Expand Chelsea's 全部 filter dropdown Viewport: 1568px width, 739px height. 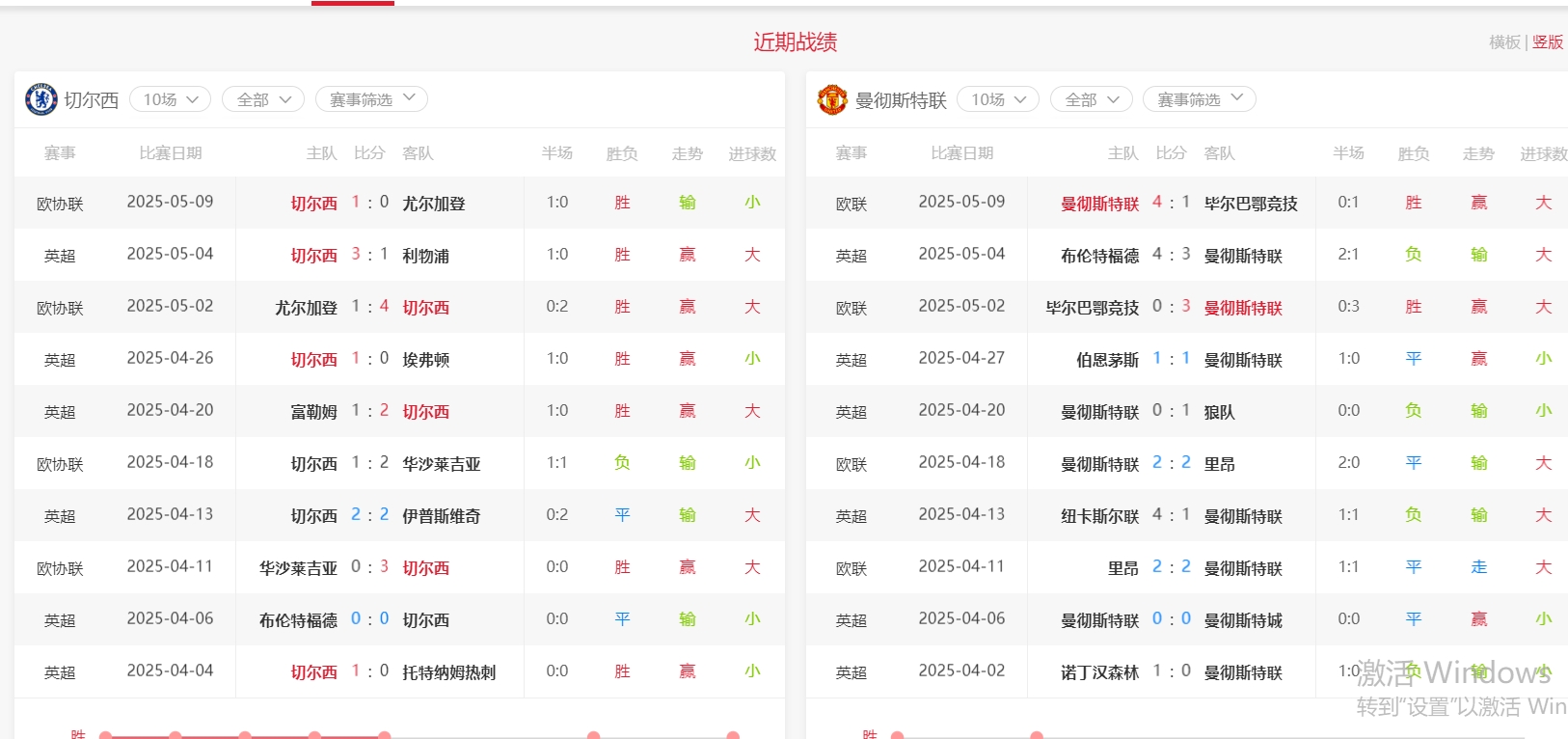pyautogui.click(x=263, y=99)
